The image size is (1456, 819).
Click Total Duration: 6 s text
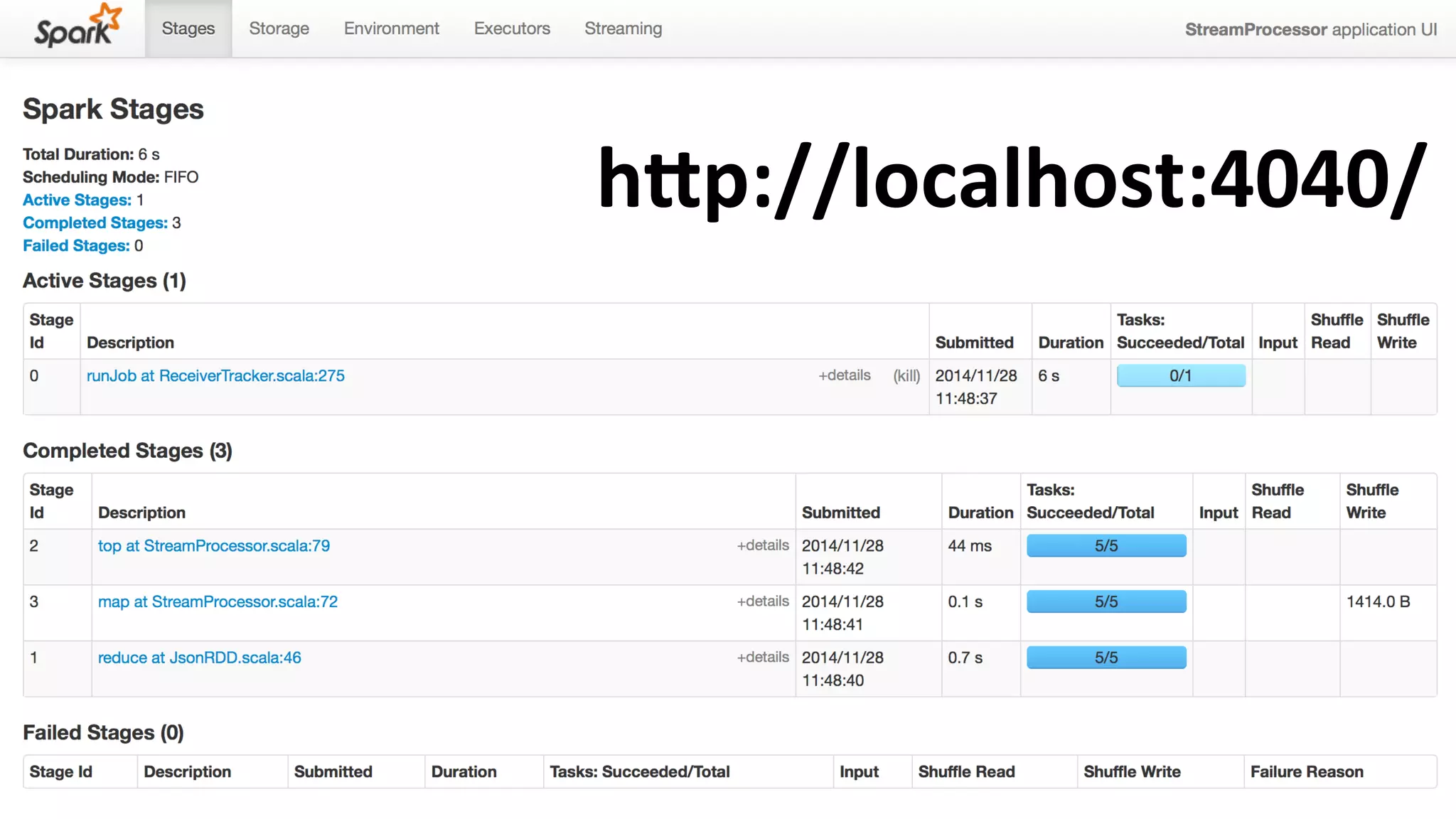tap(91, 154)
